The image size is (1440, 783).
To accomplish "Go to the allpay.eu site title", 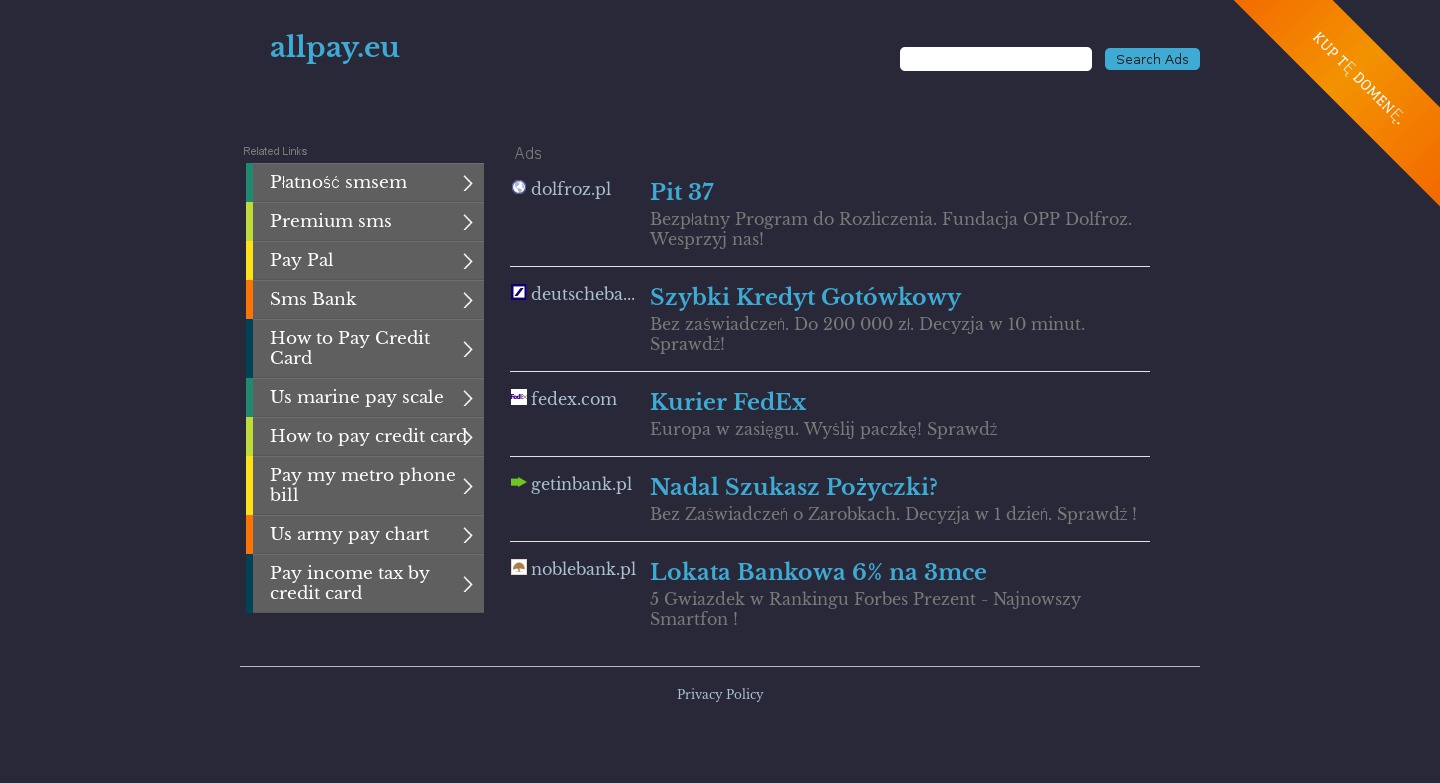I will (x=335, y=47).
